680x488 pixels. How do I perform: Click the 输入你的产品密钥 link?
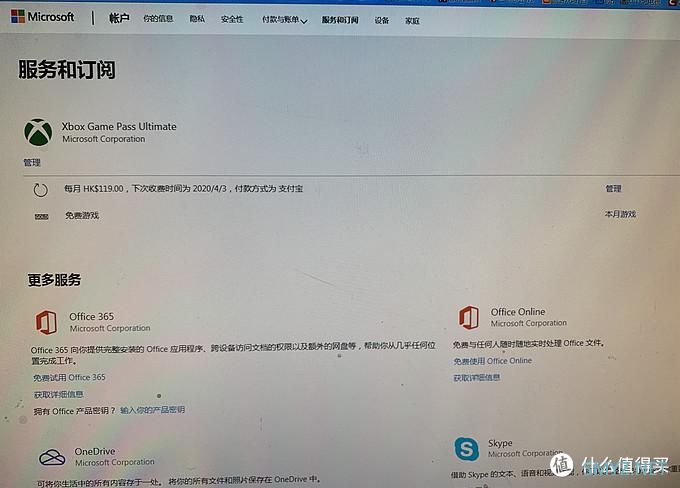pos(153,410)
